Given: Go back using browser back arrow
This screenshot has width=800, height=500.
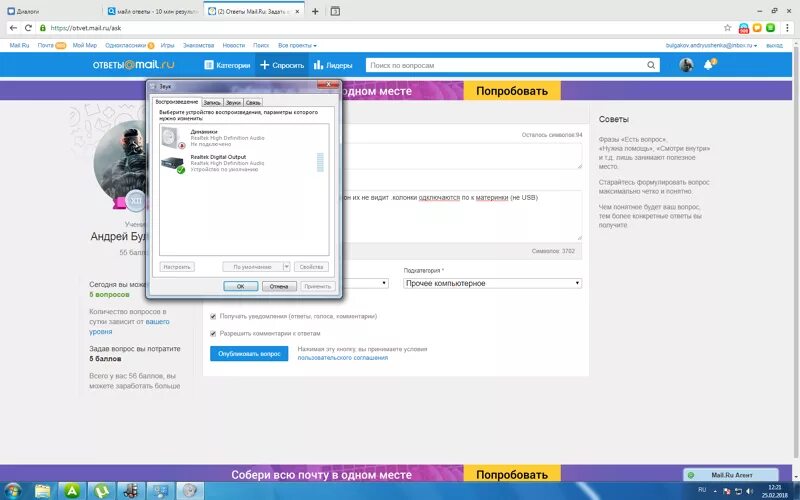Looking at the screenshot, I should click(13, 28).
